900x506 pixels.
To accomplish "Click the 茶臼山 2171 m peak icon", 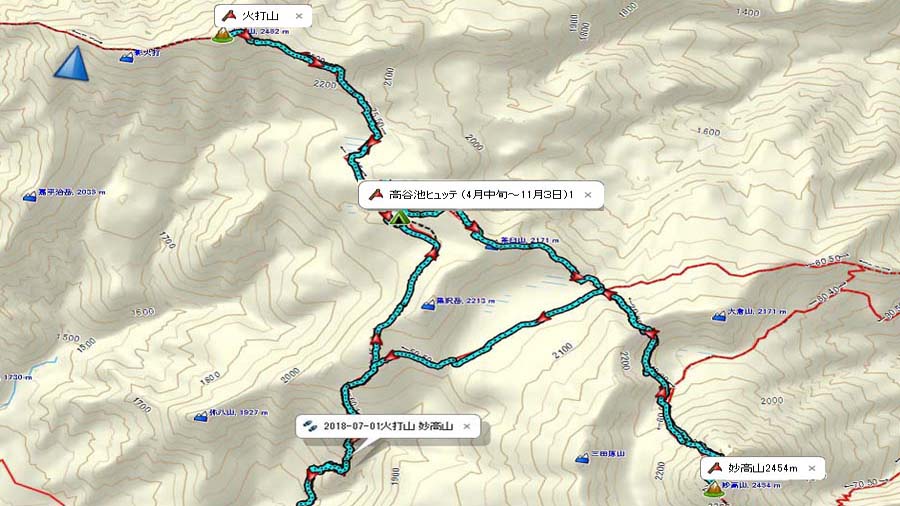I will coord(492,246).
